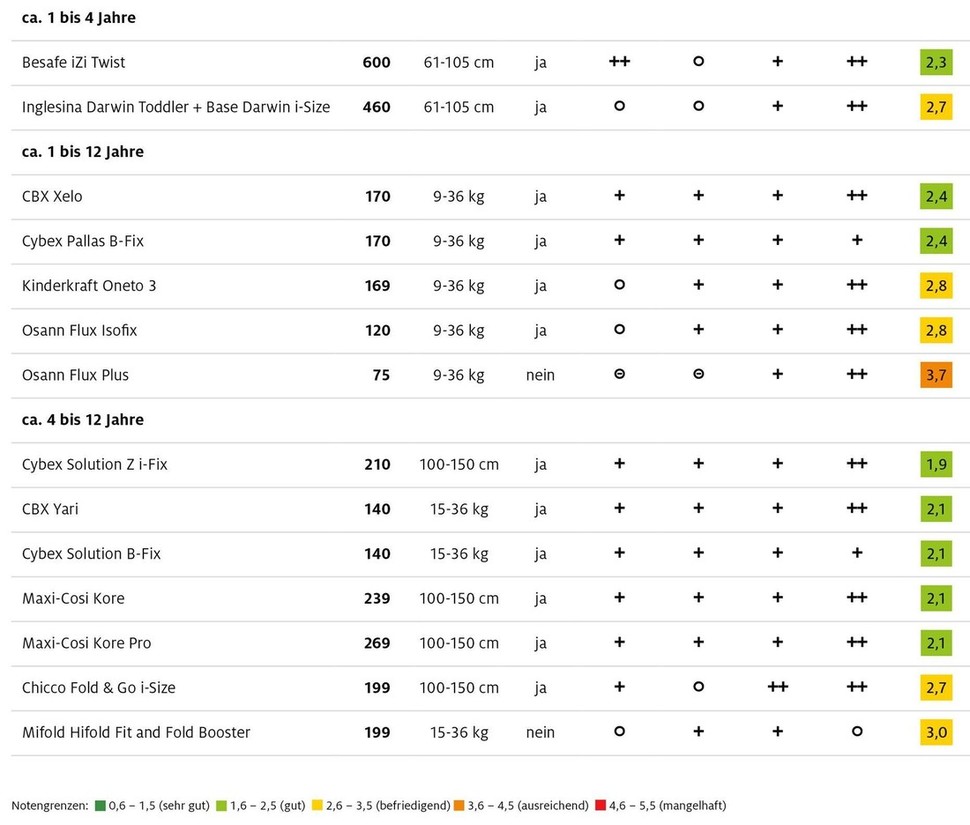970x825 pixels.
Task: Click the double-plus symbol in Cybex Solution Z i-Fix row
Action: (x=856, y=464)
